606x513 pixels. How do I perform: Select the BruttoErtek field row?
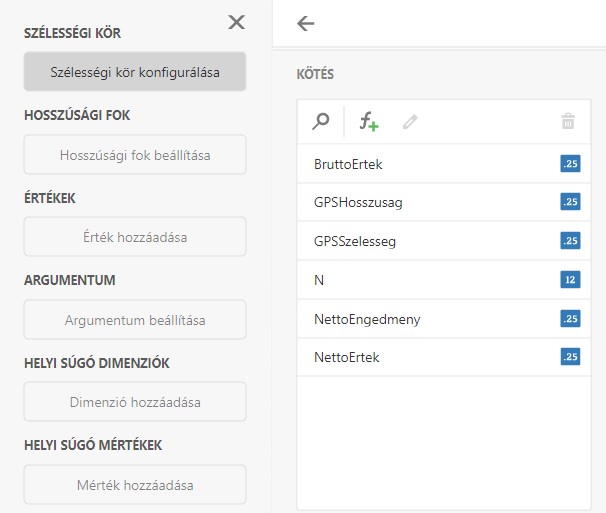coord(348,163)
